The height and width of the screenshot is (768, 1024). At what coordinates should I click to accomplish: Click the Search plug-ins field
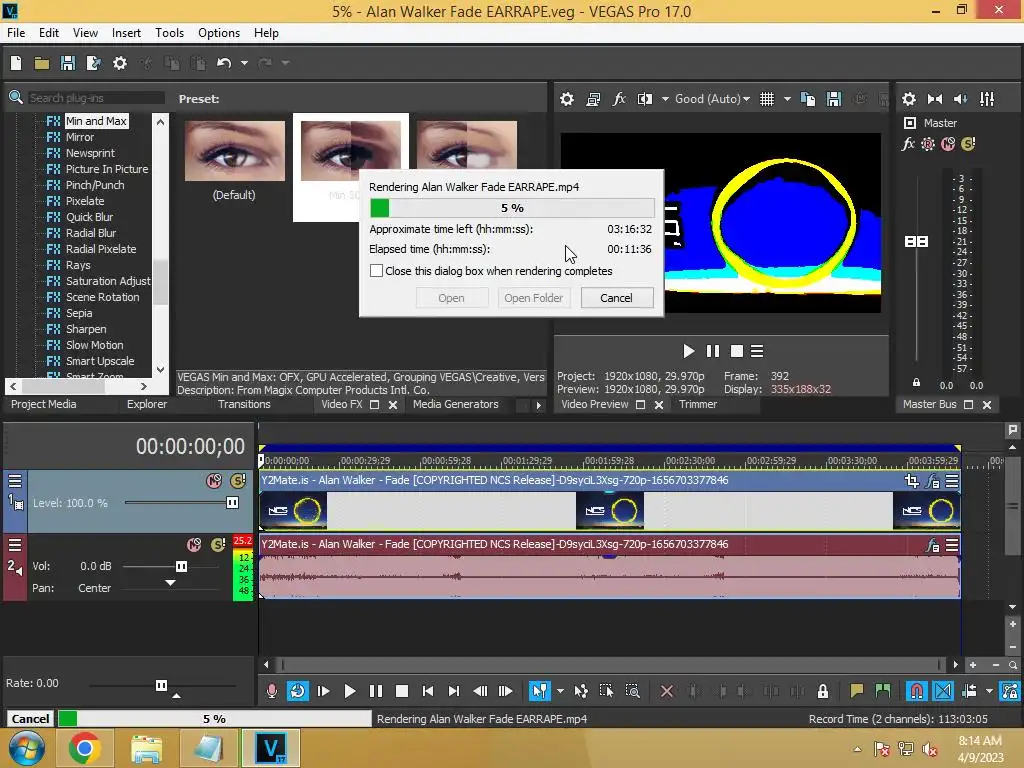pyautogui.click(x=96, y=98)
